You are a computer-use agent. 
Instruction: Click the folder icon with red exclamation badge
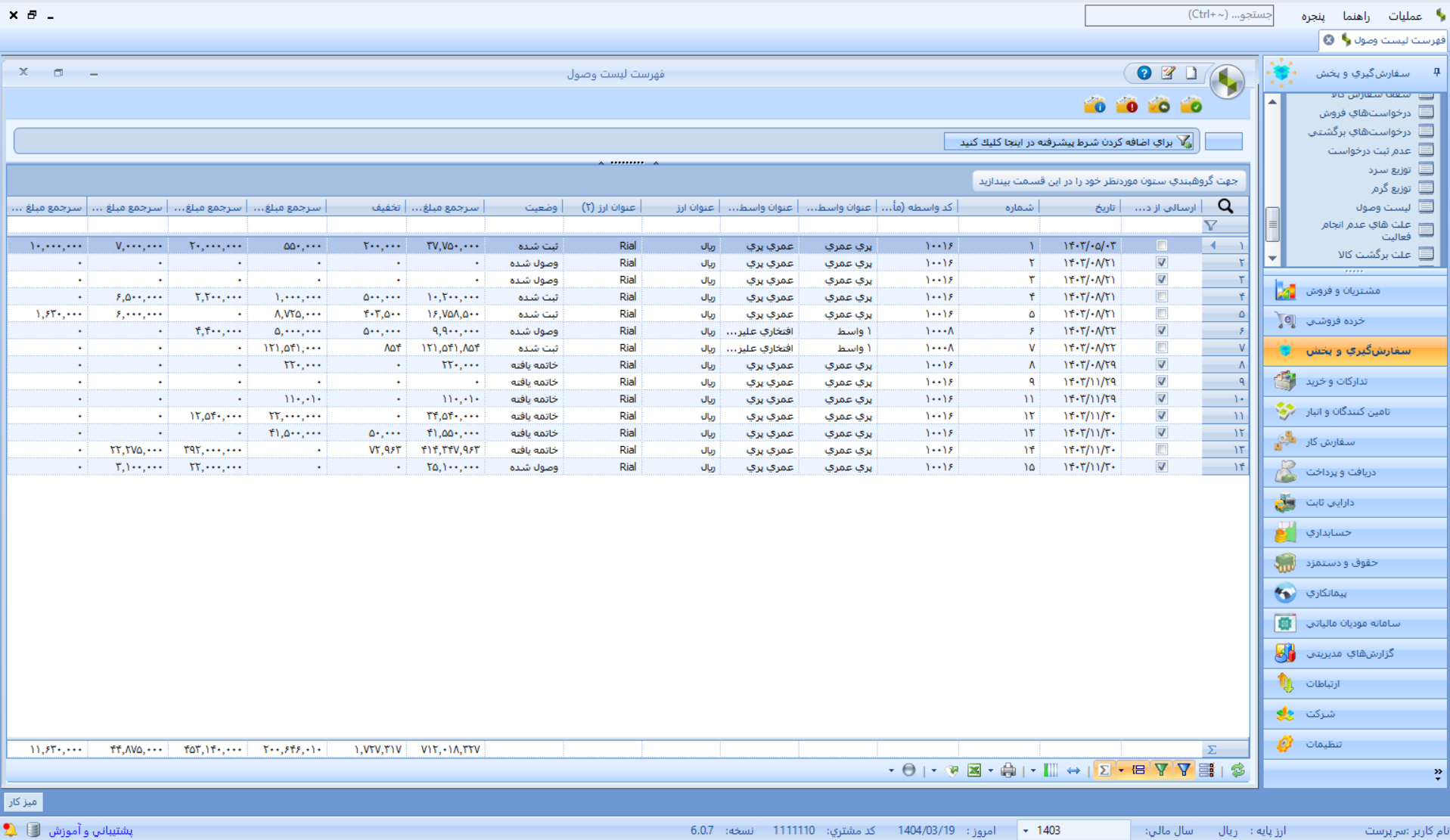click(x=1127, y=106)
